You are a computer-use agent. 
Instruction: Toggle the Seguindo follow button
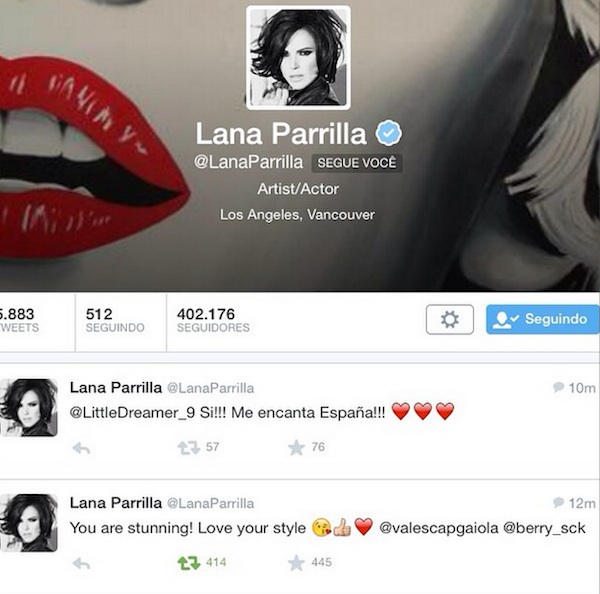point(543,319)
